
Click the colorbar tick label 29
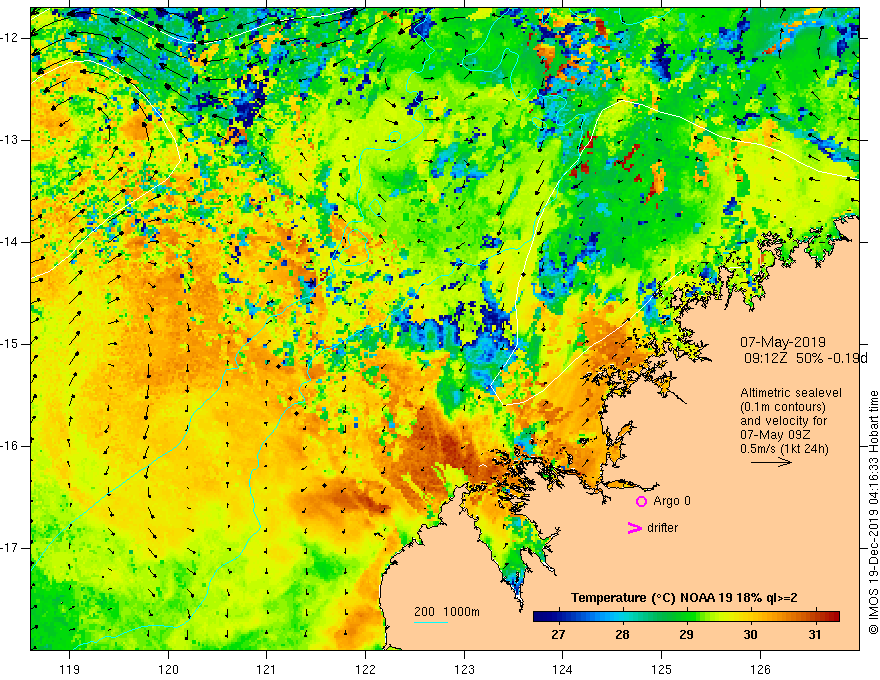point(686,635)
